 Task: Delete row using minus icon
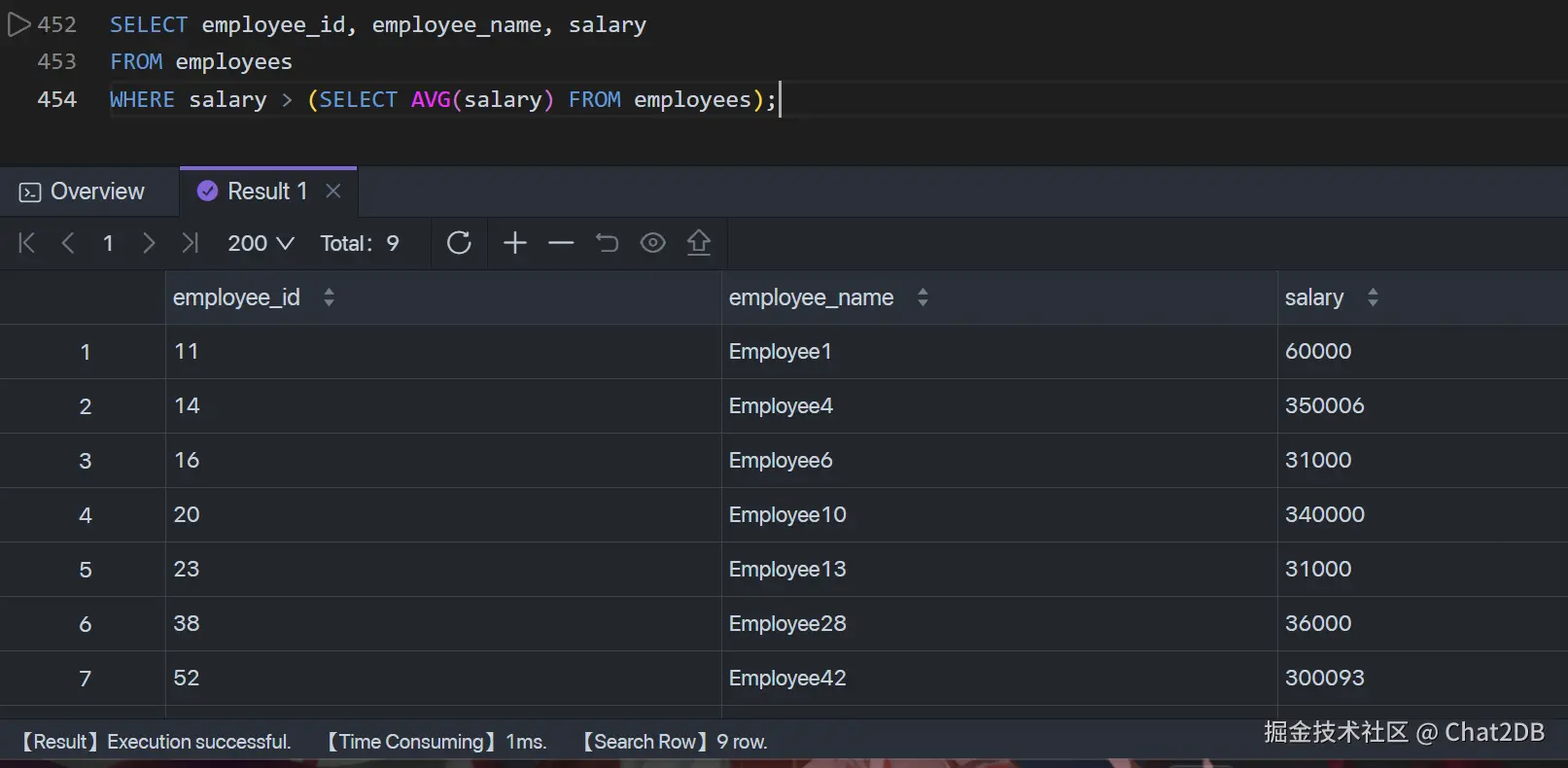click(x=561, y=243)
